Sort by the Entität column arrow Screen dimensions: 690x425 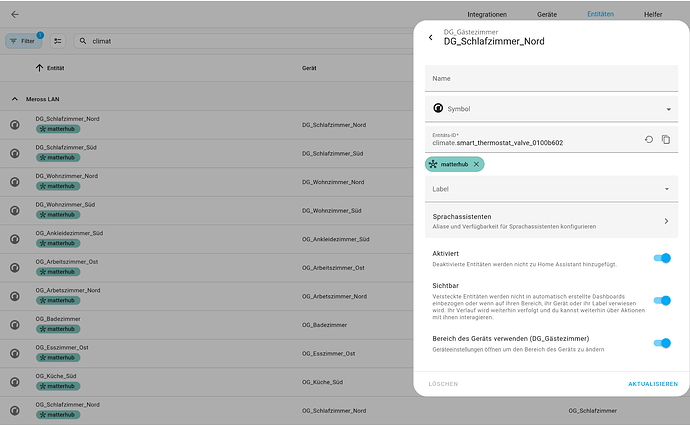(39, 68)
